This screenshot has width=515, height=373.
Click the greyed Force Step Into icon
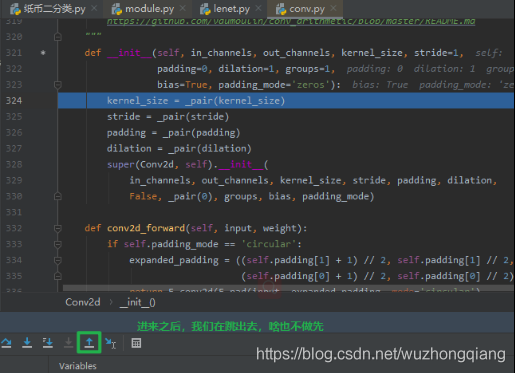68,343
